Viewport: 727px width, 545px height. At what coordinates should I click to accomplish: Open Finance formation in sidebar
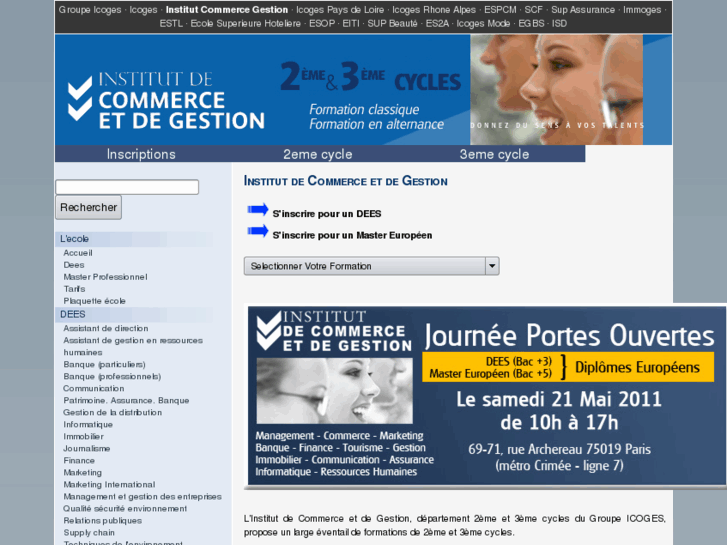(79, 461)
